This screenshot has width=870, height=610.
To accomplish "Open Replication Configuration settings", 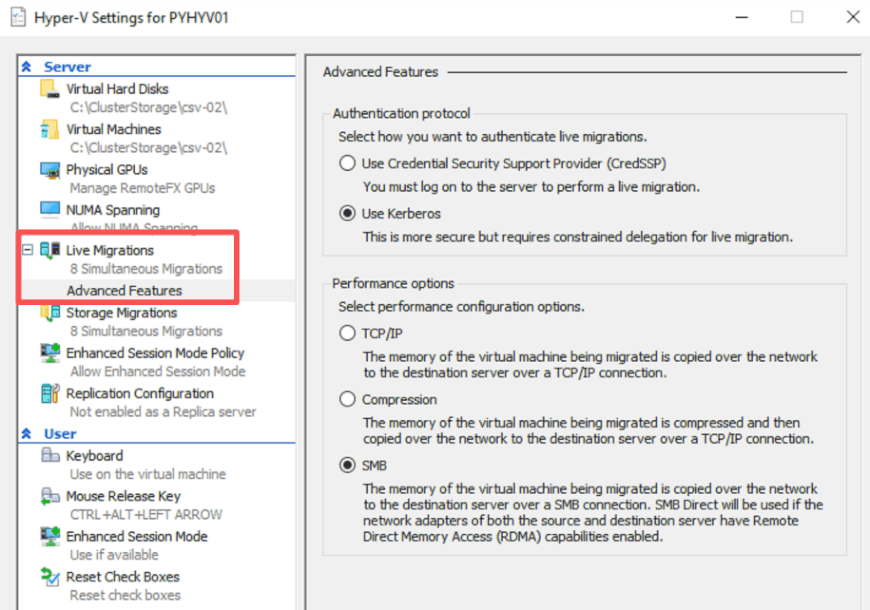I will pos(140,394).
